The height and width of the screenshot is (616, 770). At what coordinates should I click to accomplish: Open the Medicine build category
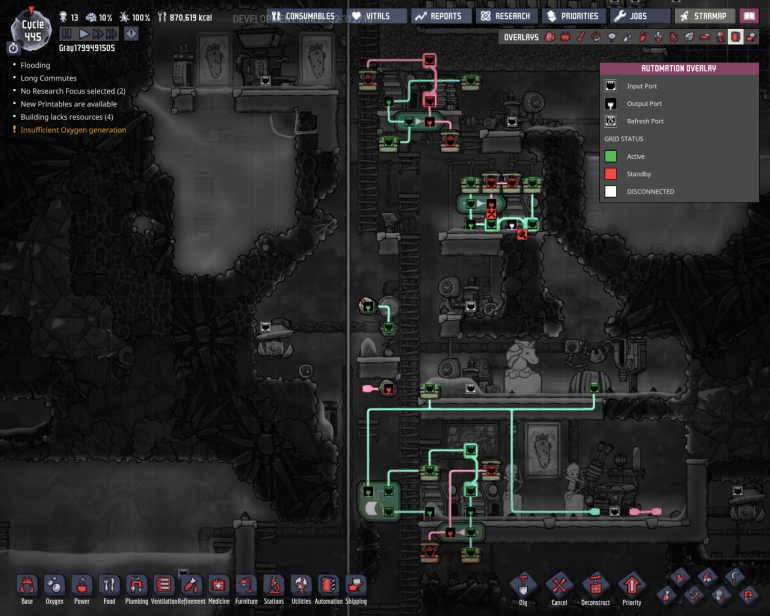(219, 589)
